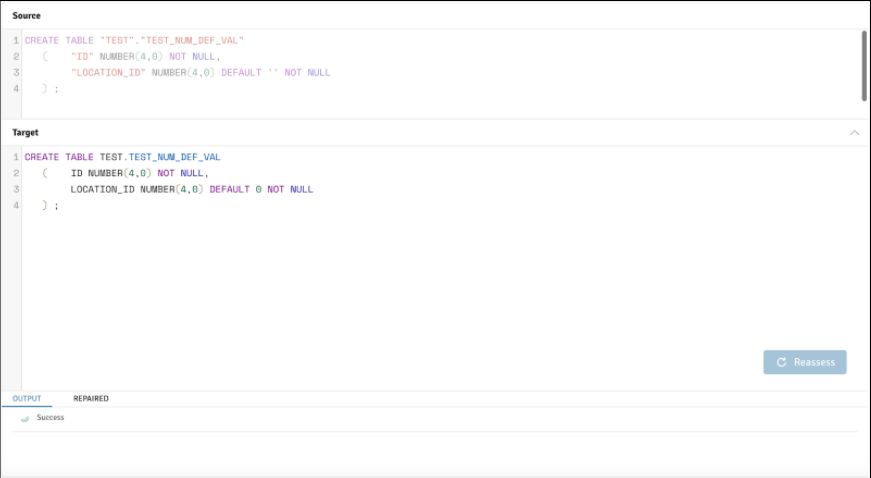Click the Target panel header label
The width and height of the screenshot is (871, 478).
[x=26, y=132]
